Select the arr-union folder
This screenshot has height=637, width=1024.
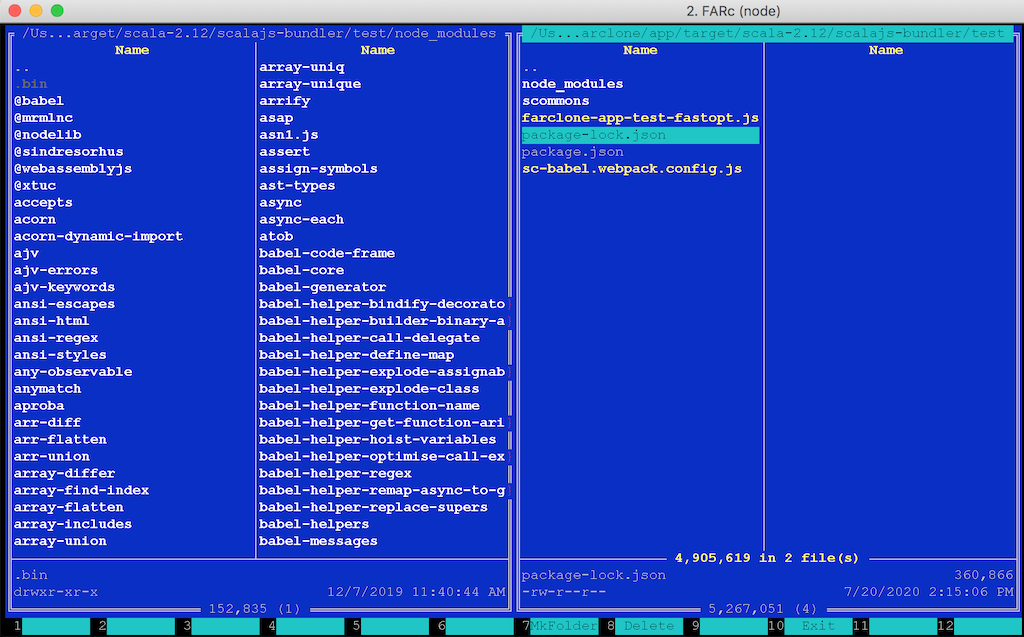(x=52, y=457)
